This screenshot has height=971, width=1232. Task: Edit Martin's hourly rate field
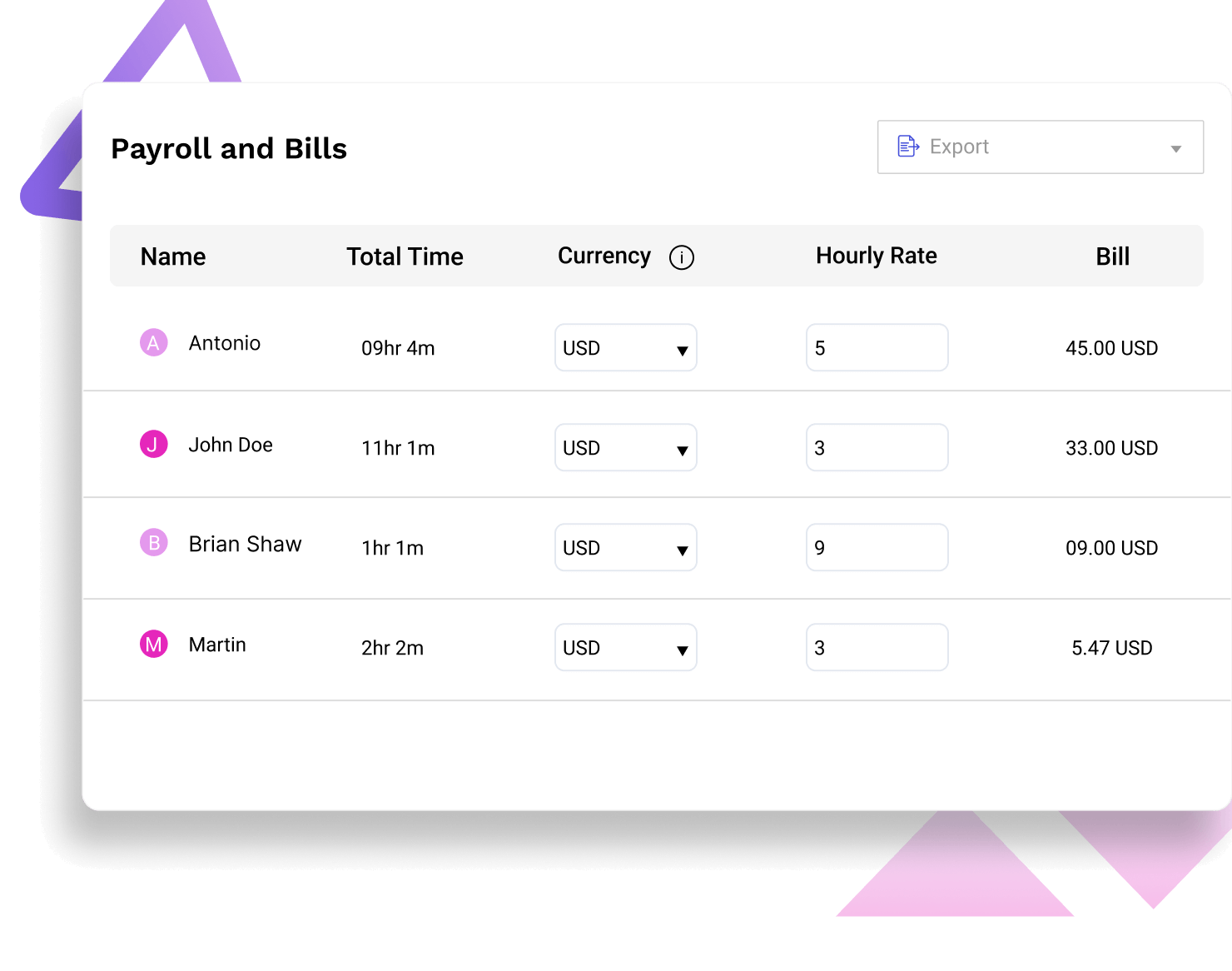[x=877, y=647]
